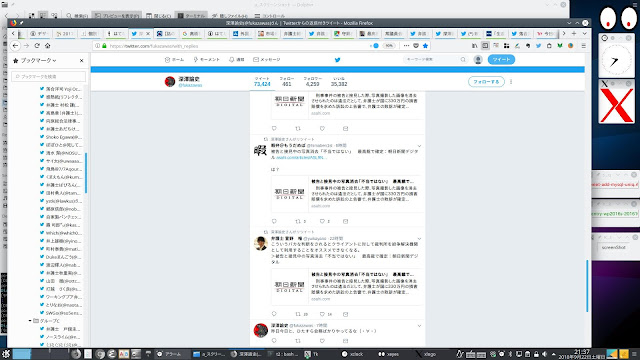Screen dimensions: 640x360
Task: Open the モーメント tab on Twitter
Action: click(207, 60)
